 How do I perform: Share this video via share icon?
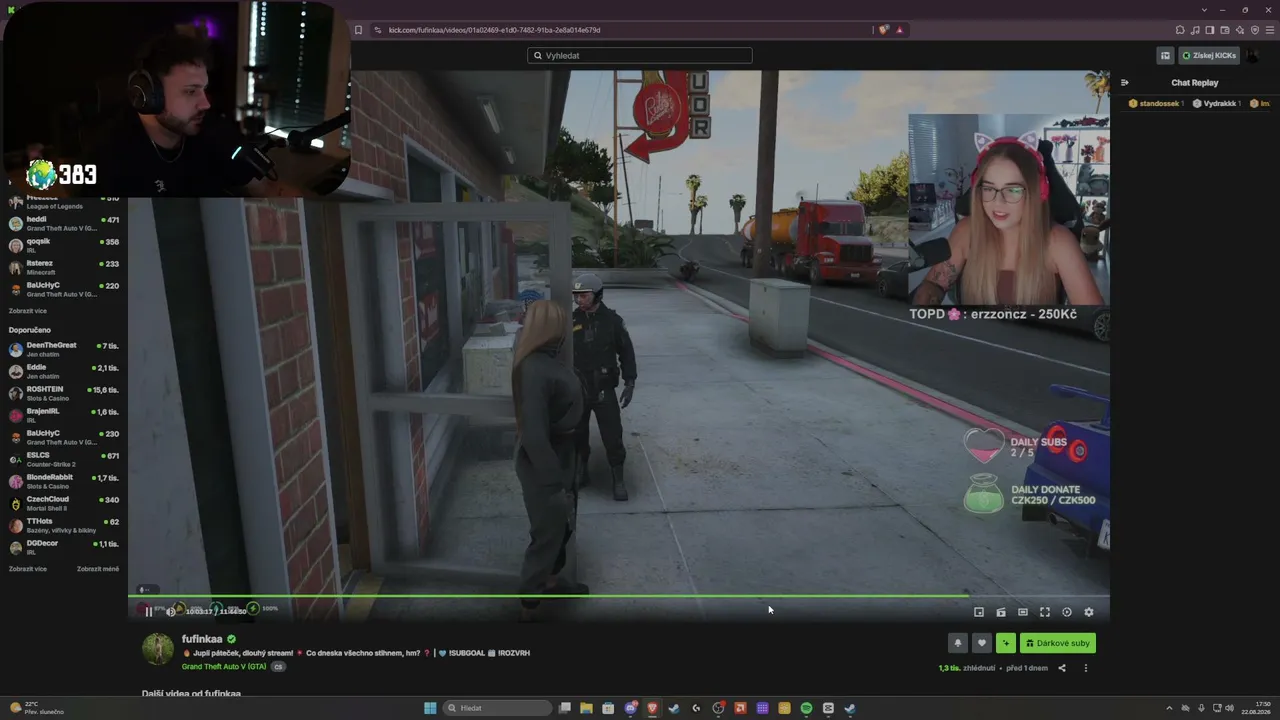(x=1062, y=668)
